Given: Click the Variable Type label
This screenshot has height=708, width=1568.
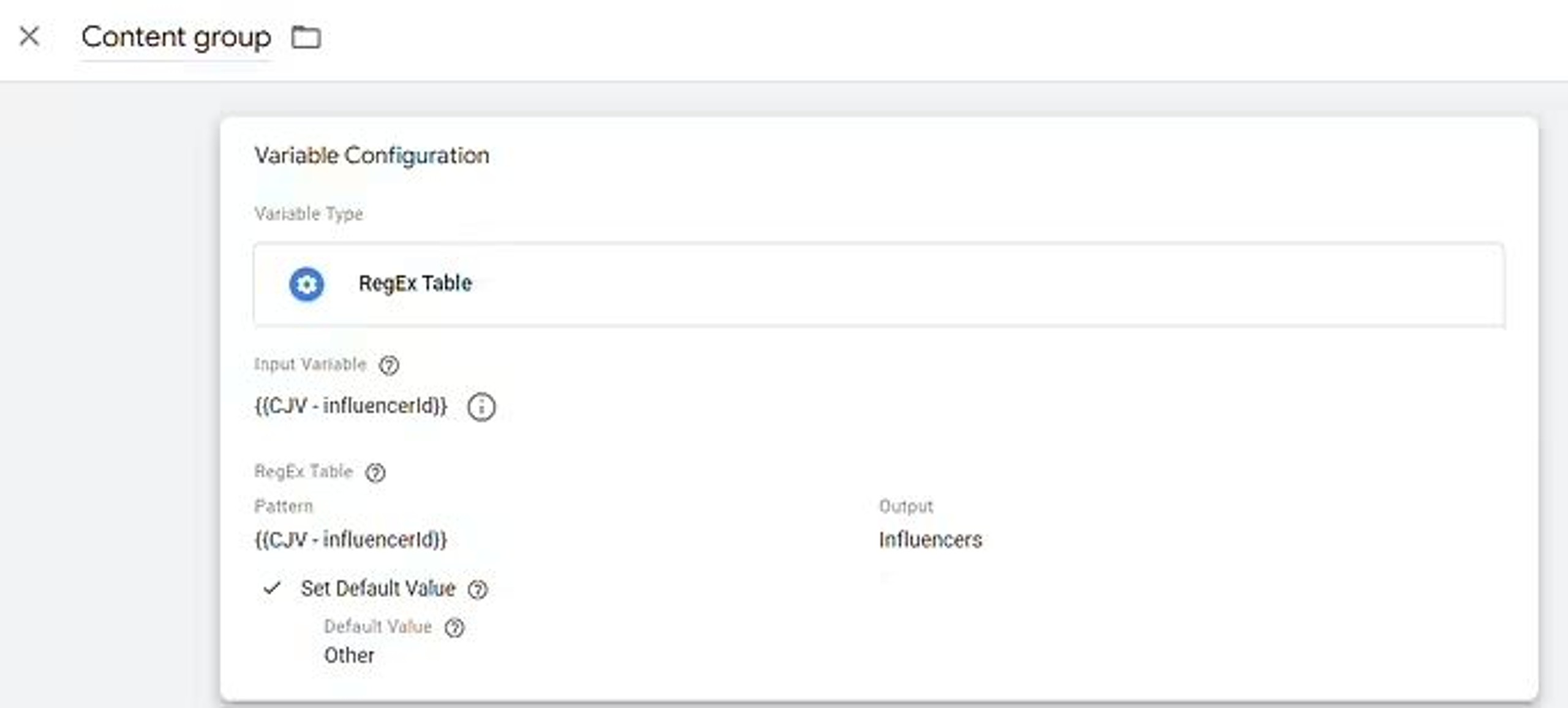Looking at the screenshot, I should [309, 214].
